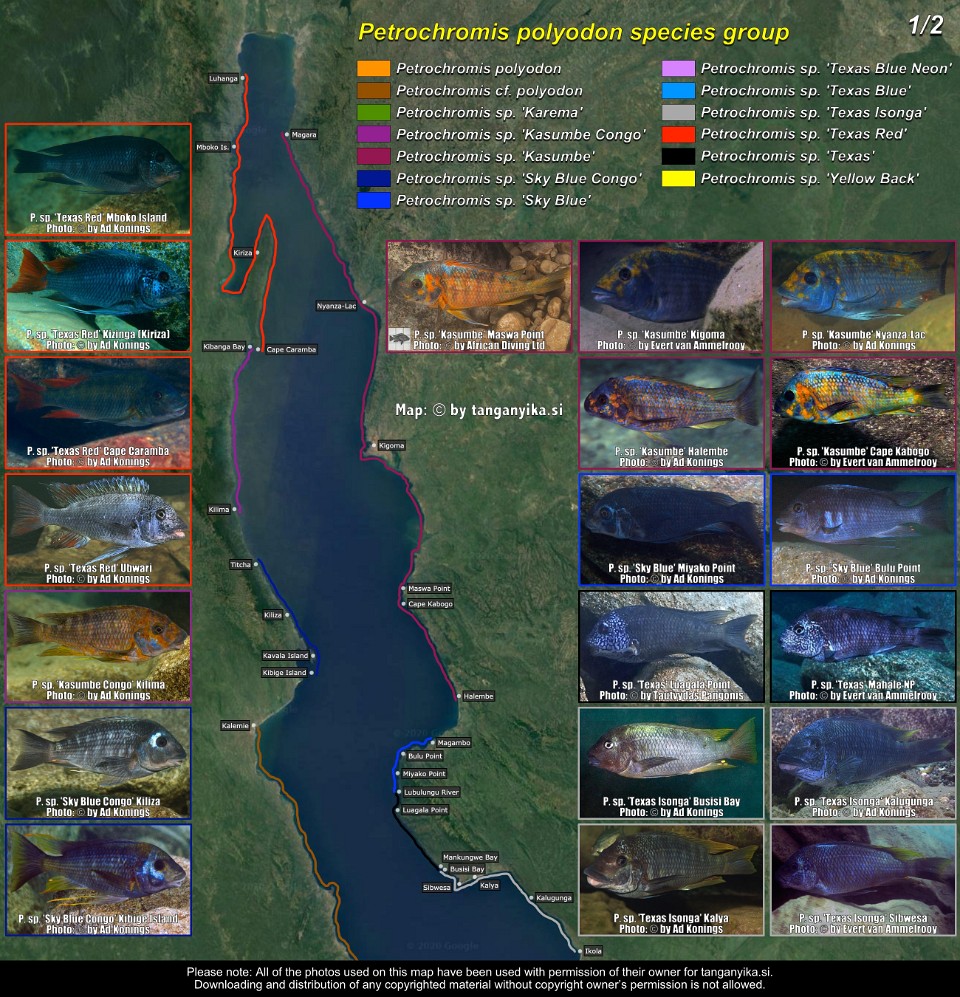
Task: Click the 1/2 page indicator
Action: point(925,27)
